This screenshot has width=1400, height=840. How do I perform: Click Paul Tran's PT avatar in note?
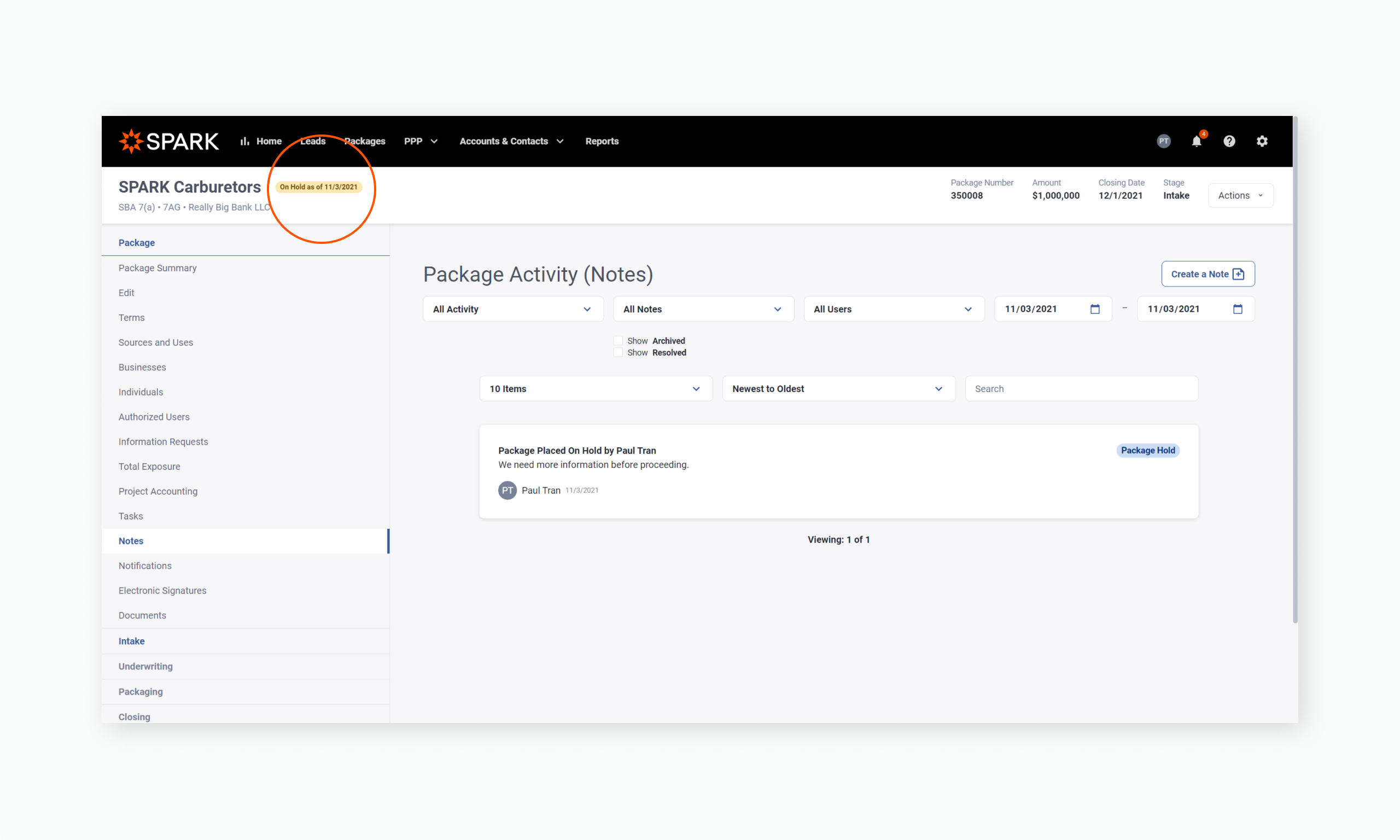[507, 490]
